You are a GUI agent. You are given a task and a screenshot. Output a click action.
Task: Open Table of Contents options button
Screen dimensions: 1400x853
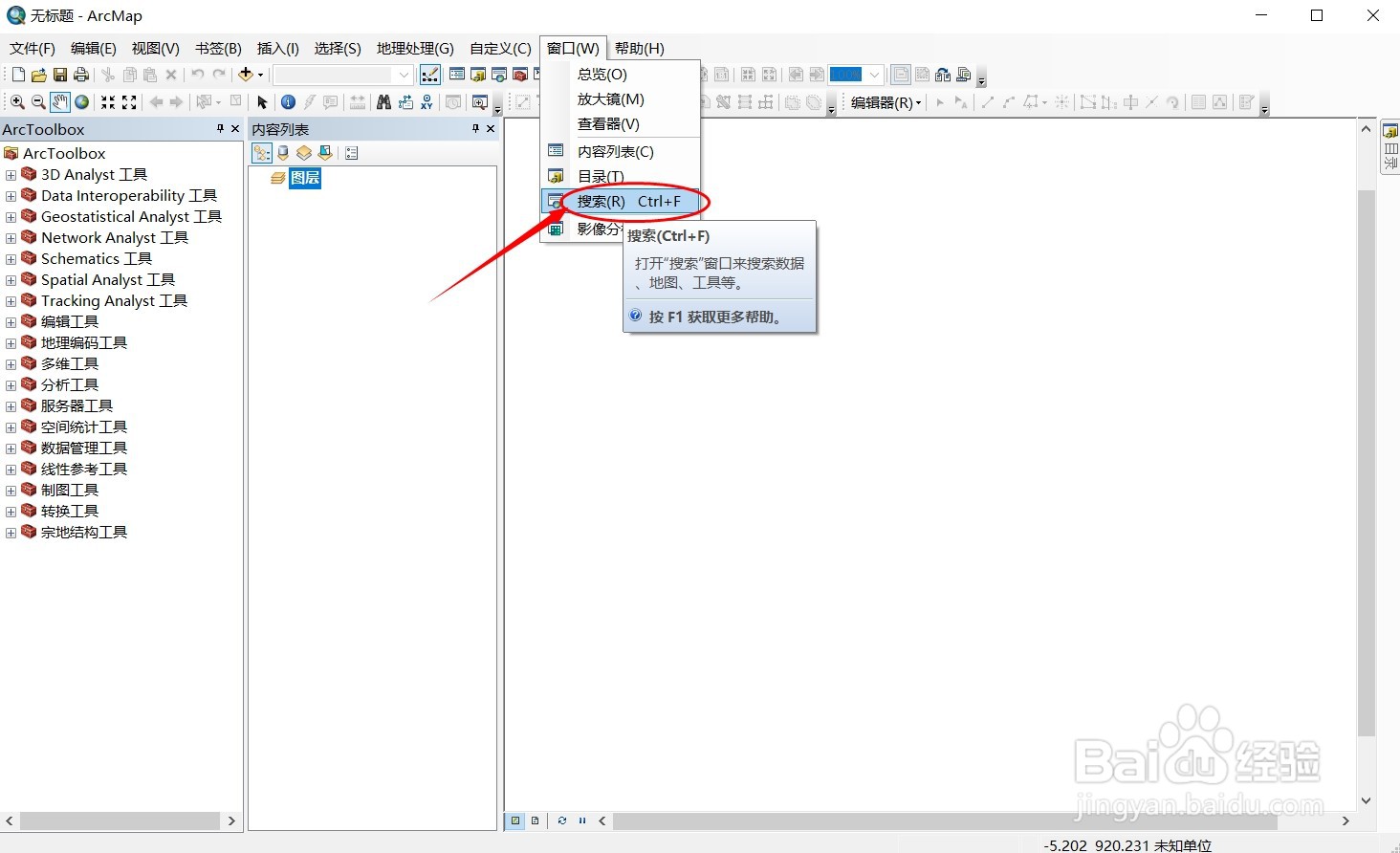coord(351,153)
